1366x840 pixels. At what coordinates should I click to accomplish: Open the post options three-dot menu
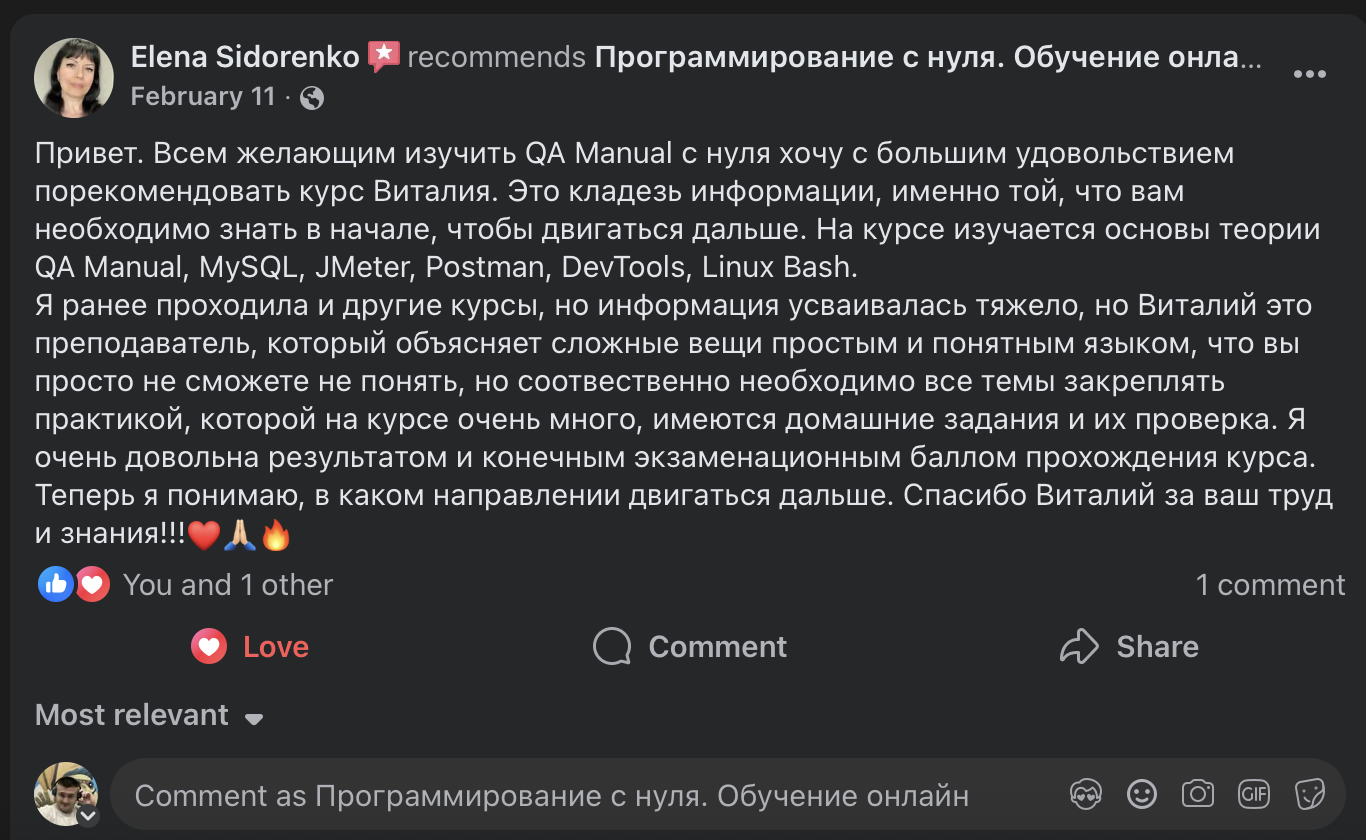click(1308, 72)
